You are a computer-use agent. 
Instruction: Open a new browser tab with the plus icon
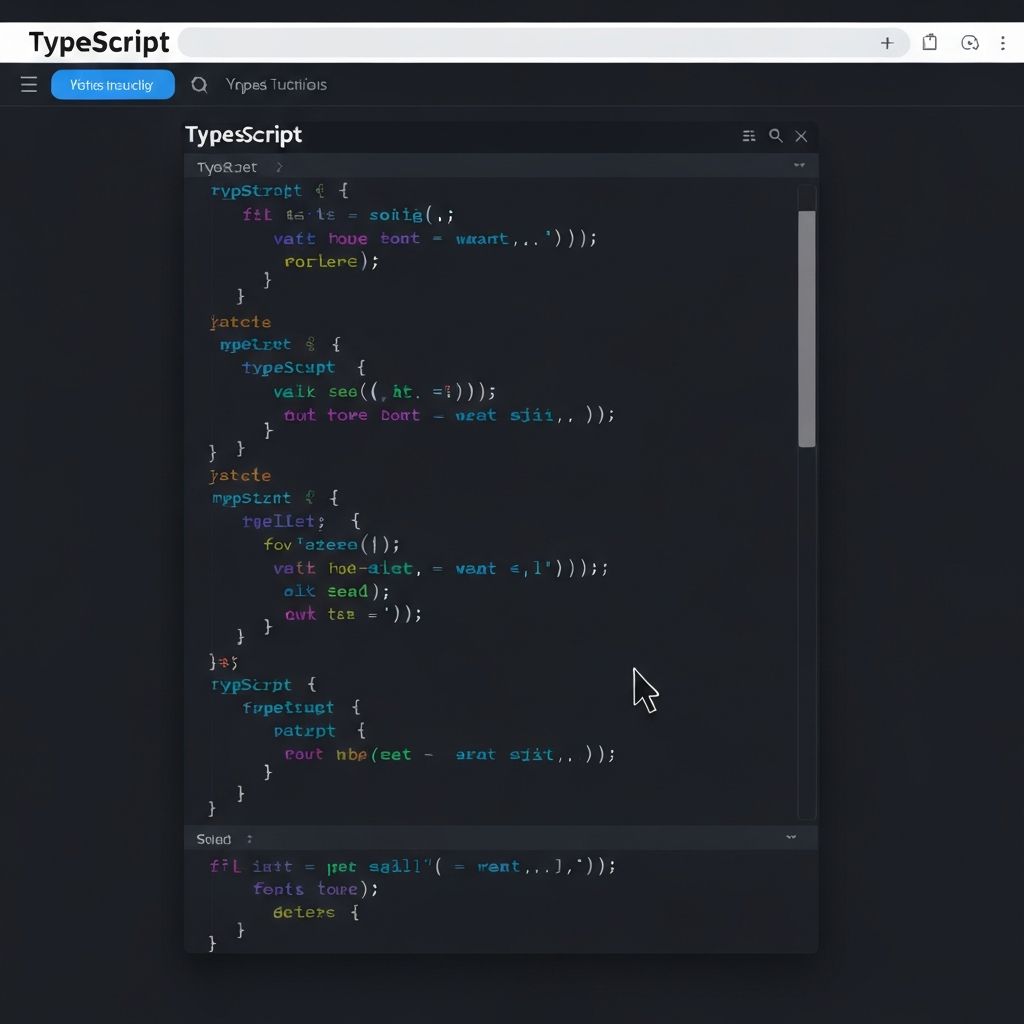click(888, 43)
